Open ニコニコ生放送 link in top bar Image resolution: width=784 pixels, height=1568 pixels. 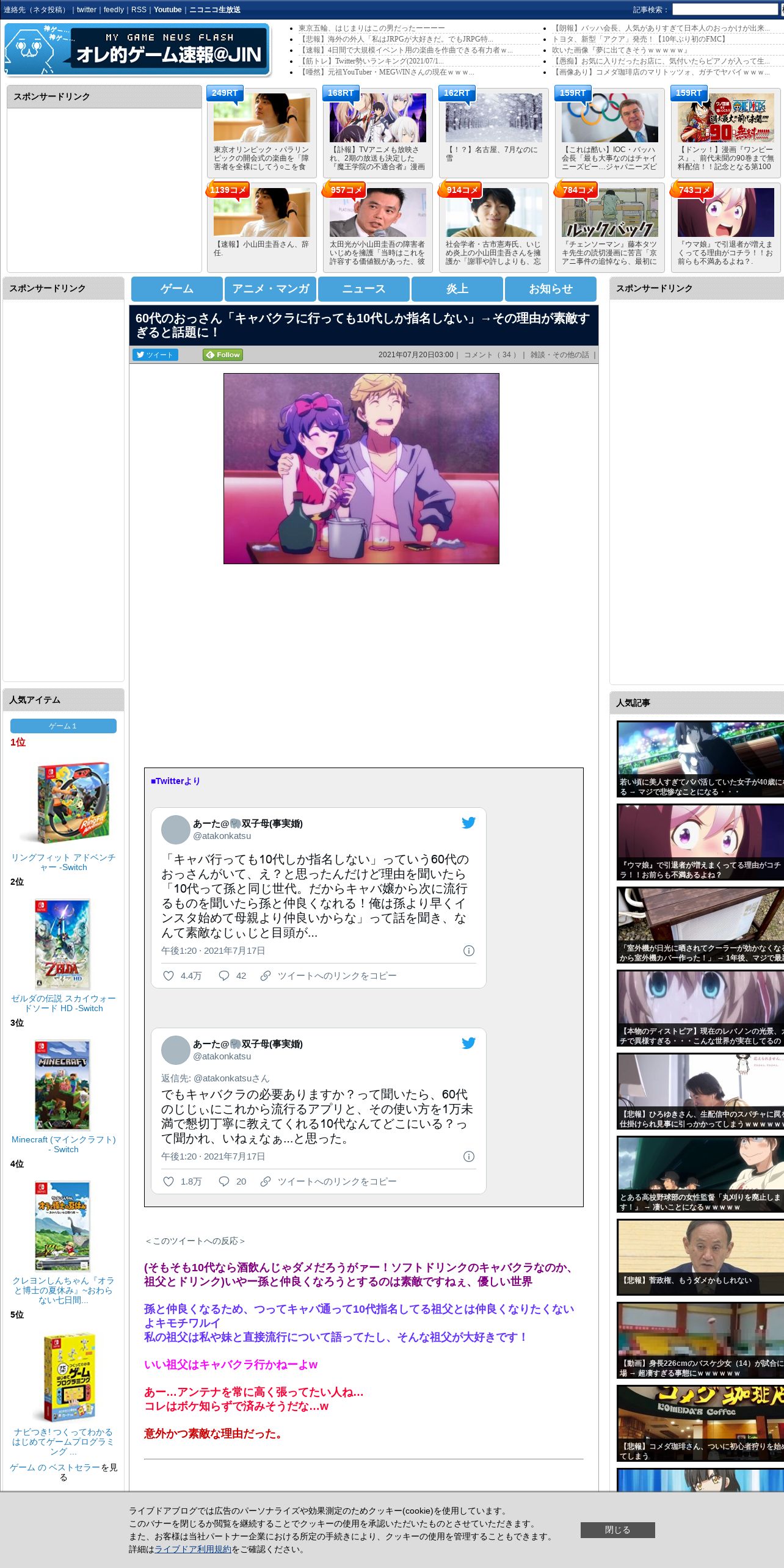pos(215,10)
